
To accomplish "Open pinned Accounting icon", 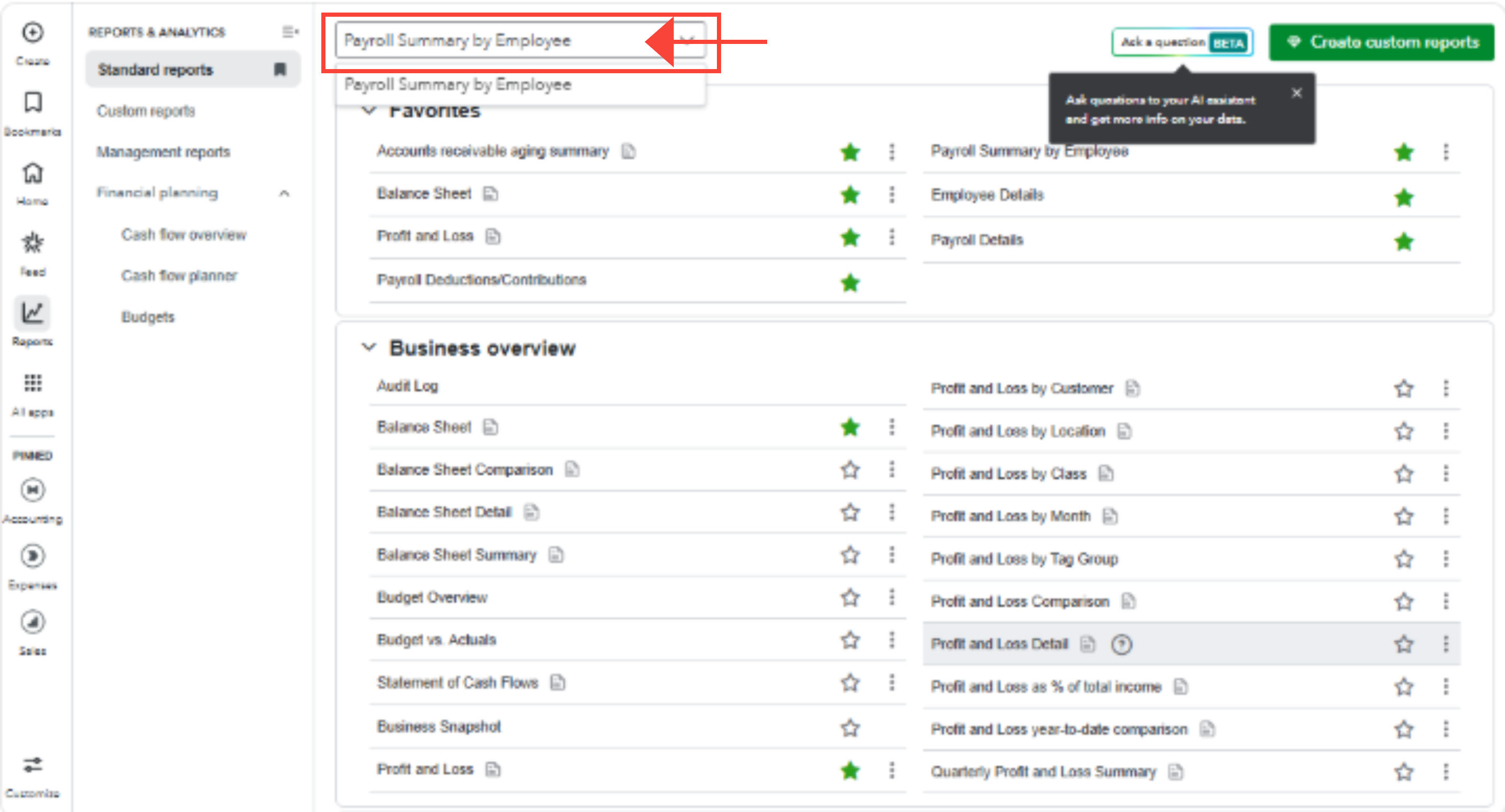I will tap(33, 490).
